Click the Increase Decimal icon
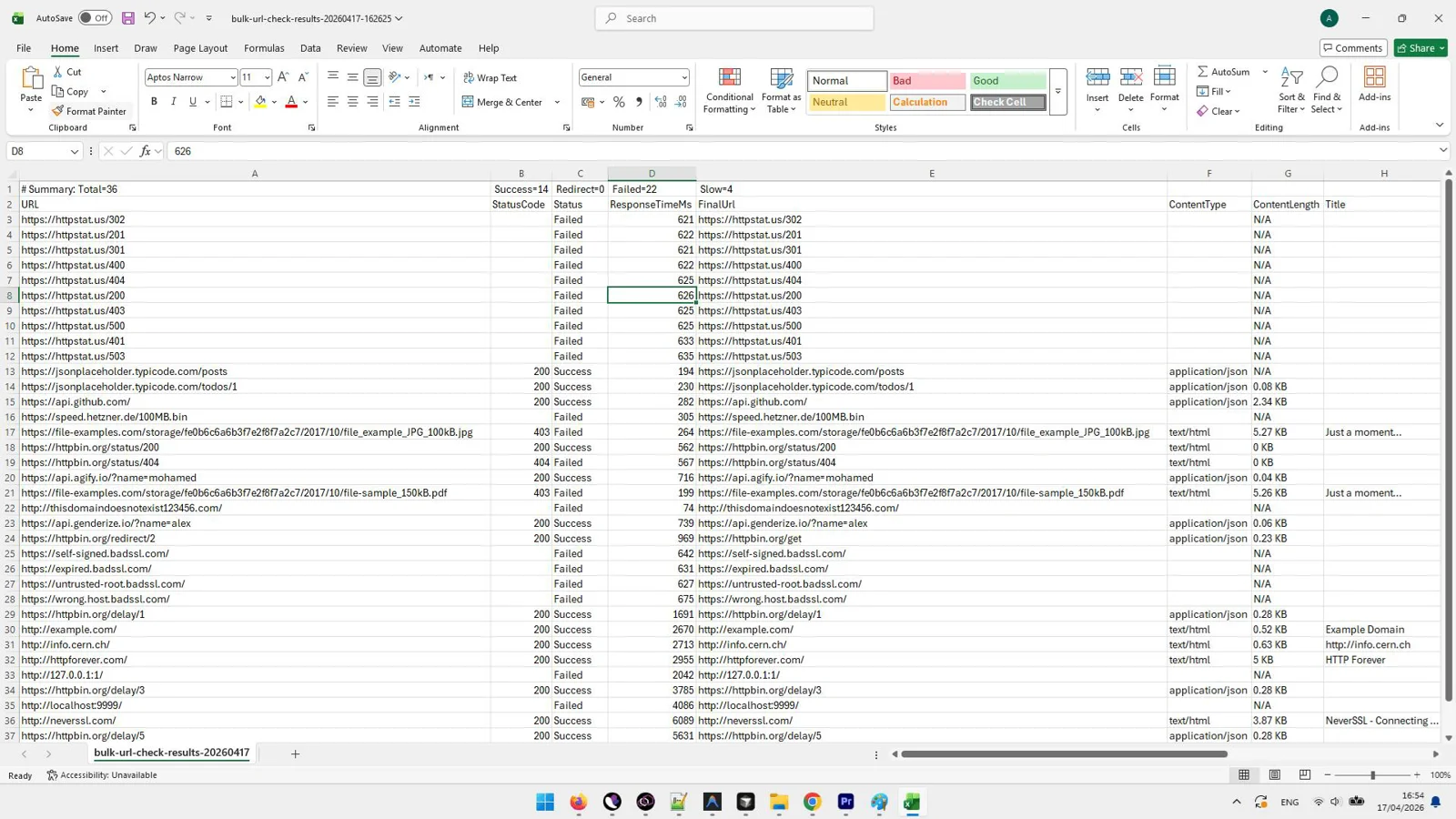 [661, 102]
